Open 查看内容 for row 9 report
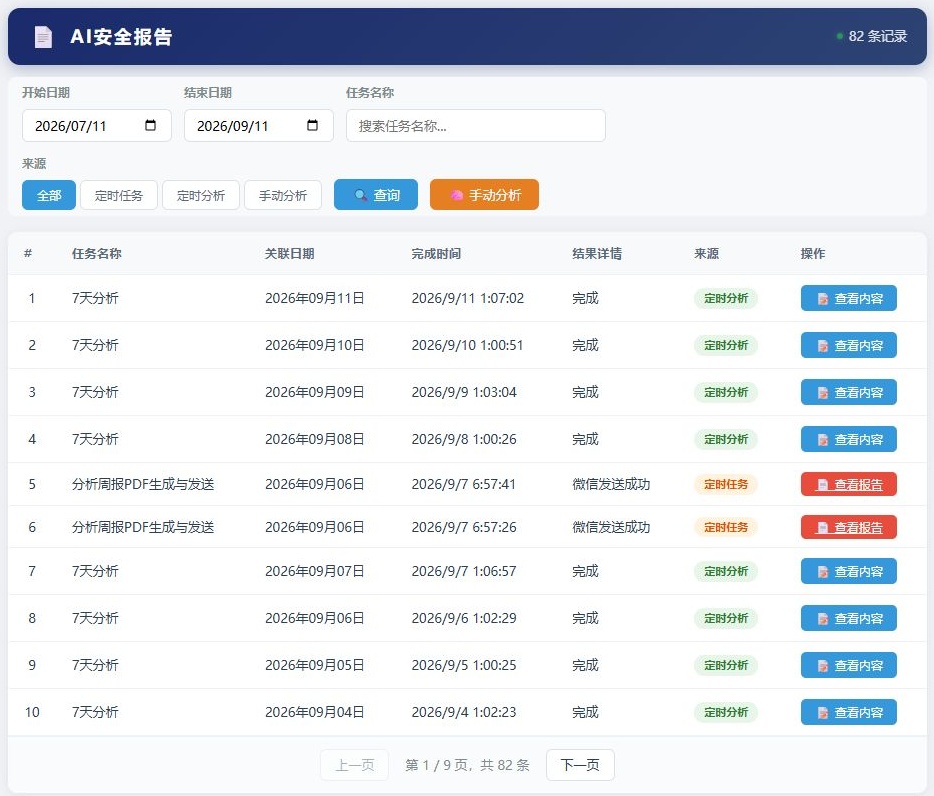The height and width of the screenshot is (796, 934). pyautogui.click(x=848, y=665)
